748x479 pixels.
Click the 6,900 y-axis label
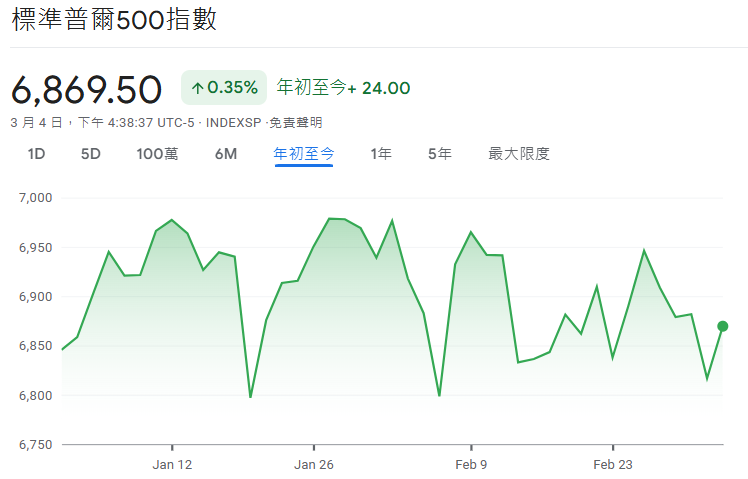(x=35, y=297)
